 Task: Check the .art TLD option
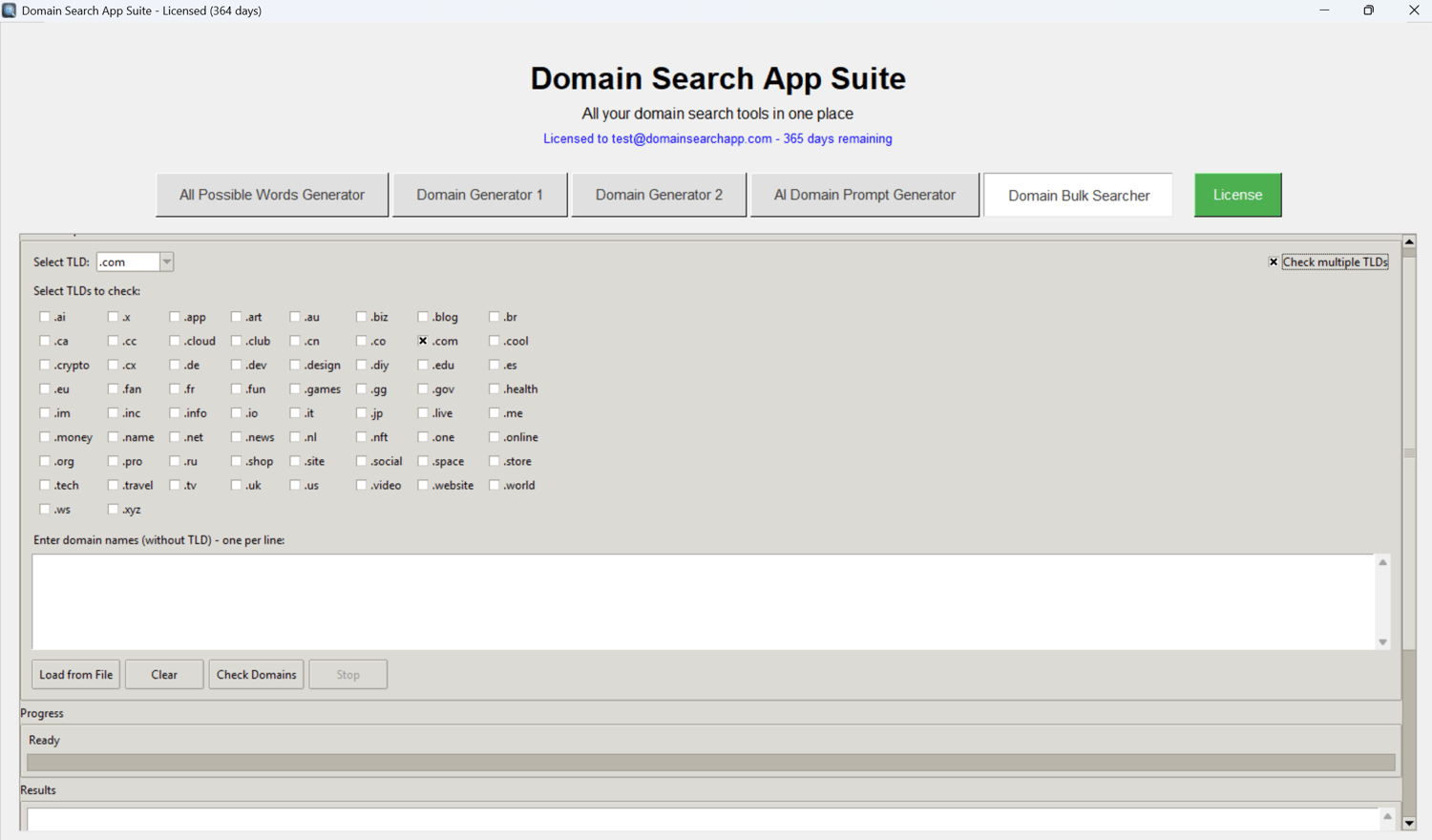(x=236, y=317)
